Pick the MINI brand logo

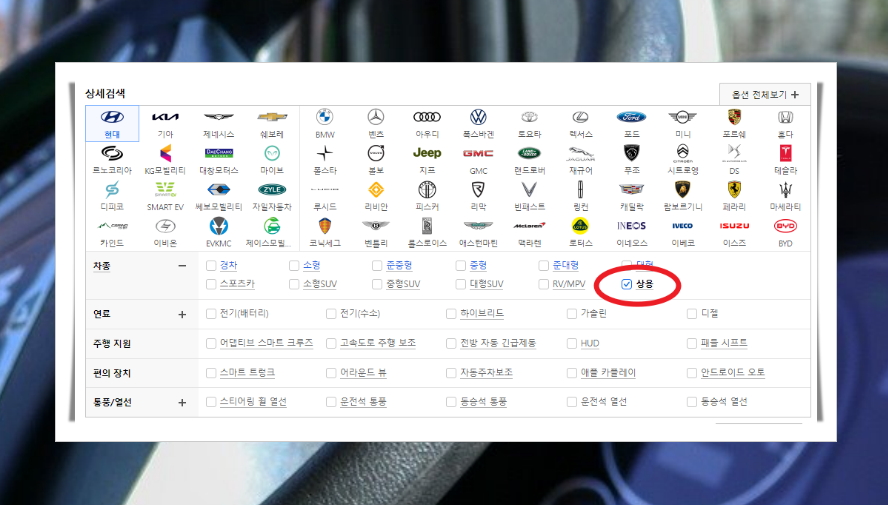tap(683, 117)
